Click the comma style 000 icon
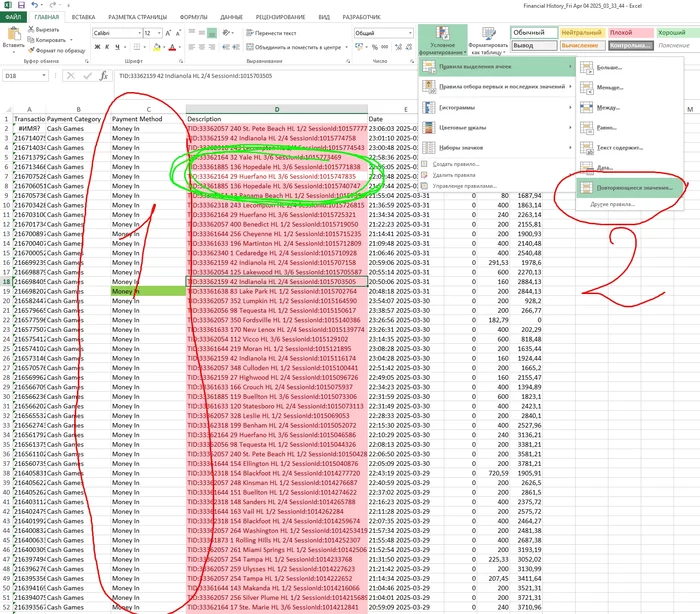700x614 pixels. click(x=385, y=47)
